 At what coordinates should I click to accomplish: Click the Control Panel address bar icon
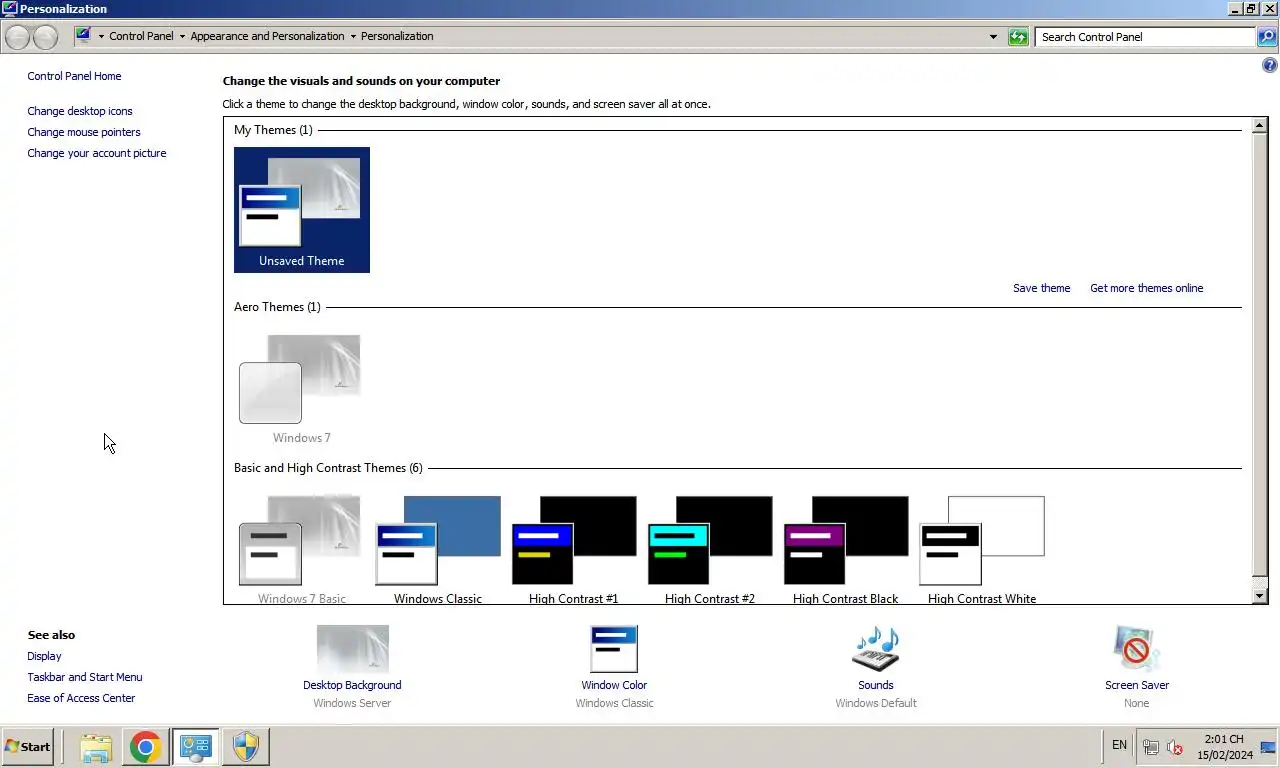[84, 35]
